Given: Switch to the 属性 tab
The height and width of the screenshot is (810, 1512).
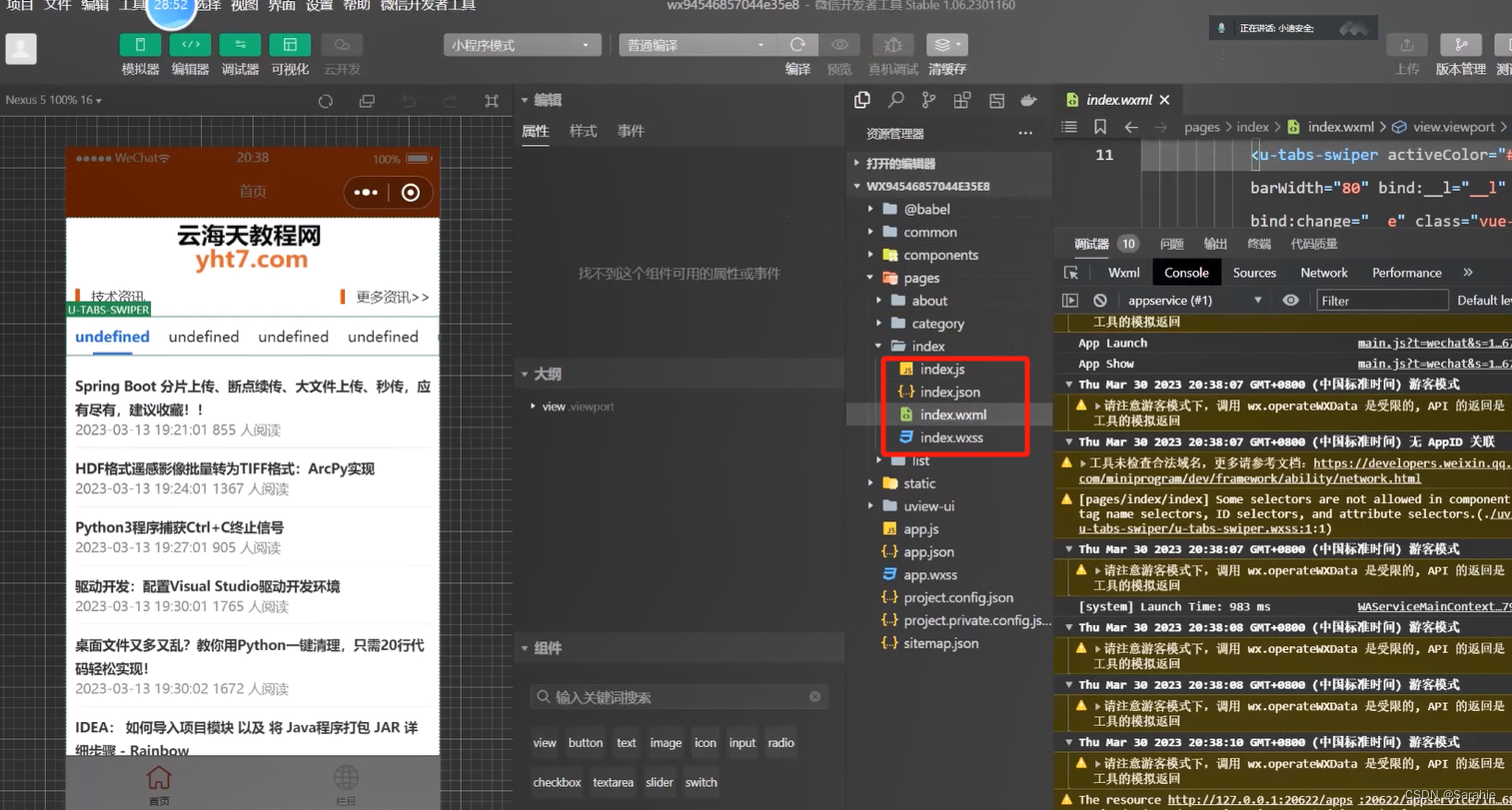Looking at the screenshot, I should click(x=536, y=131).
